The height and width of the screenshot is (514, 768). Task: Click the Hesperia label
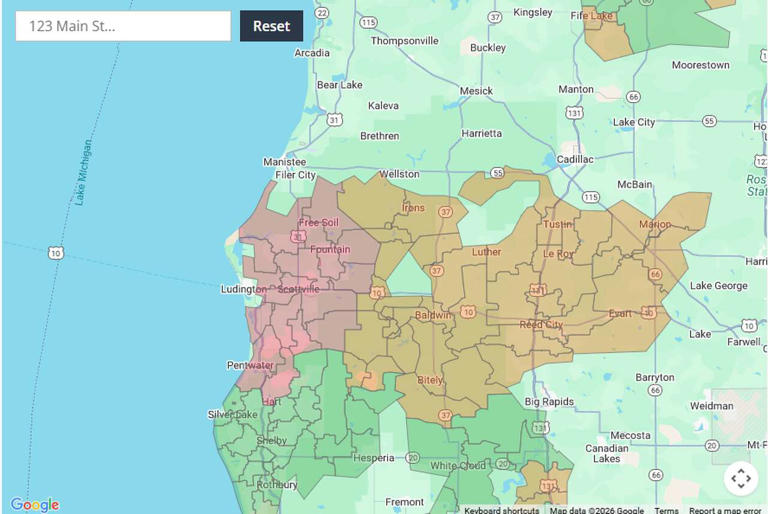[374, 458]
